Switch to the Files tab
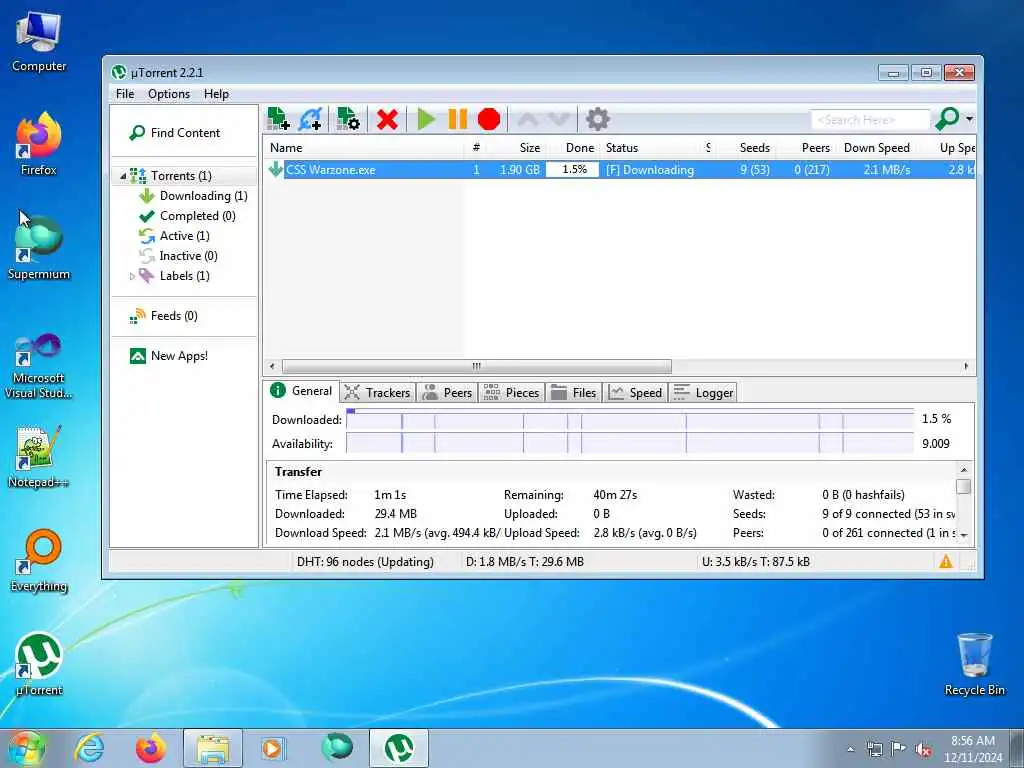Viewport: 1024px width, 768px height. (574, 392)
